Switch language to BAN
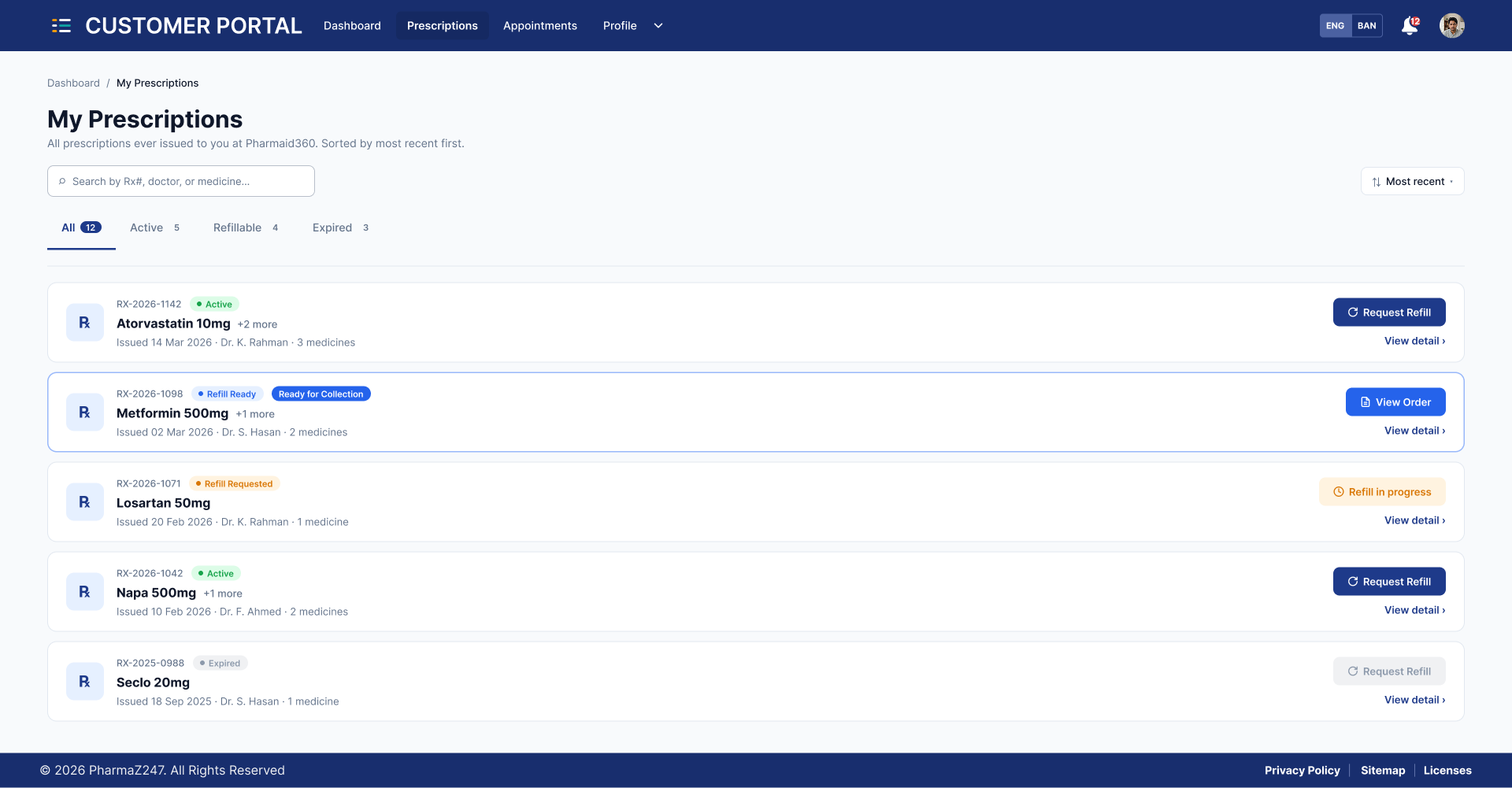 coord(1367,26)
